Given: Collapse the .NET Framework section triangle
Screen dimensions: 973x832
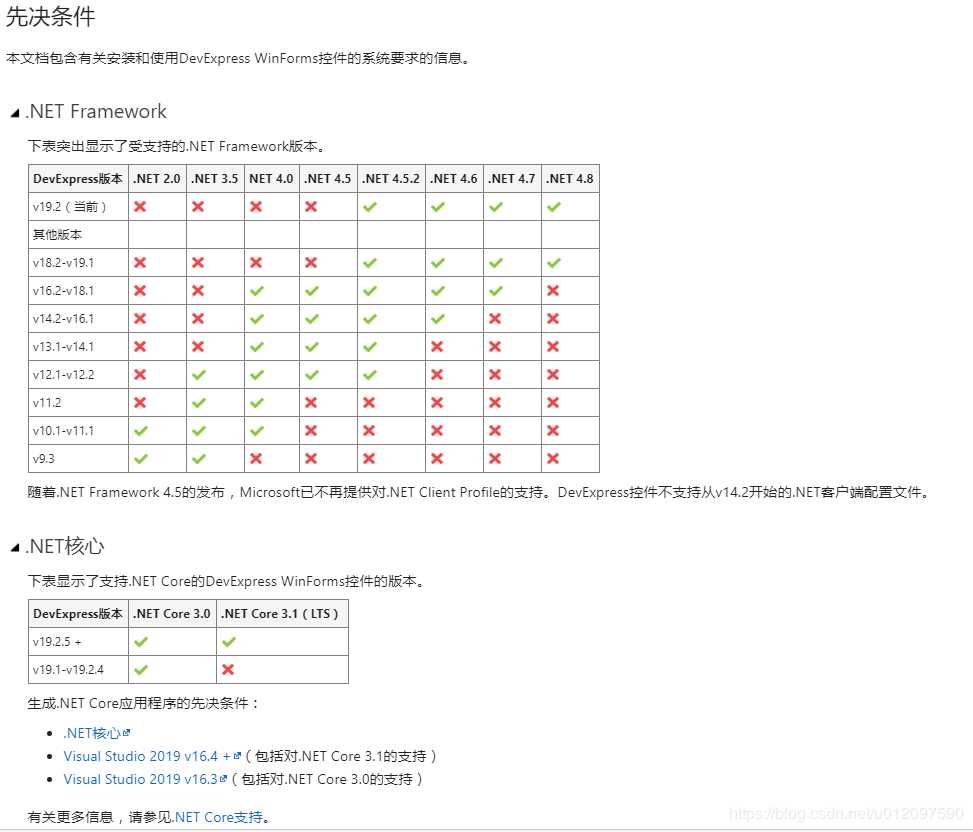Looking at the screenshot, I should pos(15,113).
